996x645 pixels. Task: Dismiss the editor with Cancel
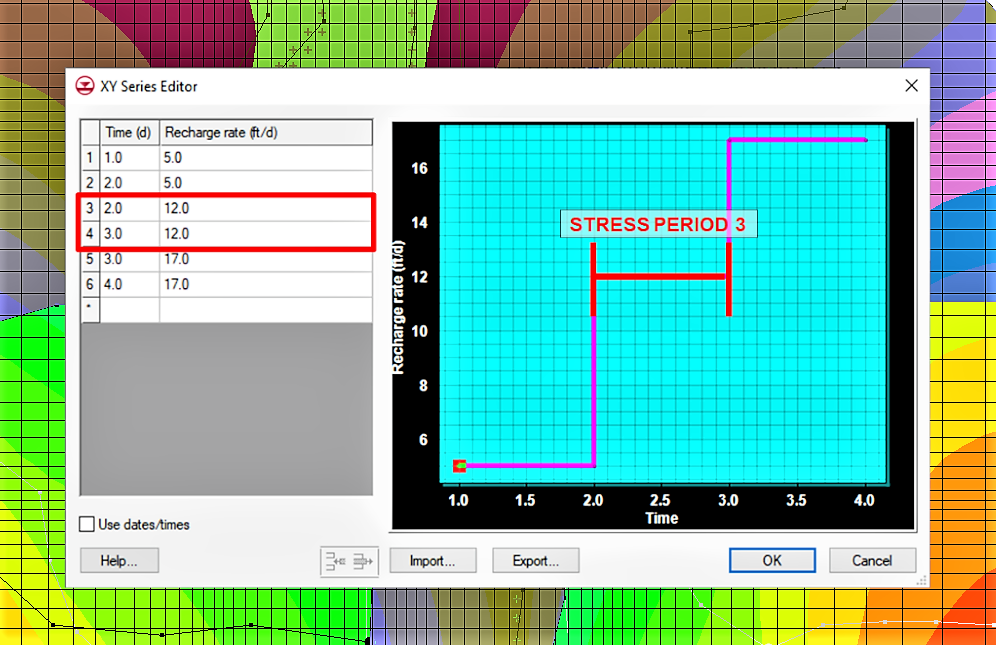coord(872,560)
